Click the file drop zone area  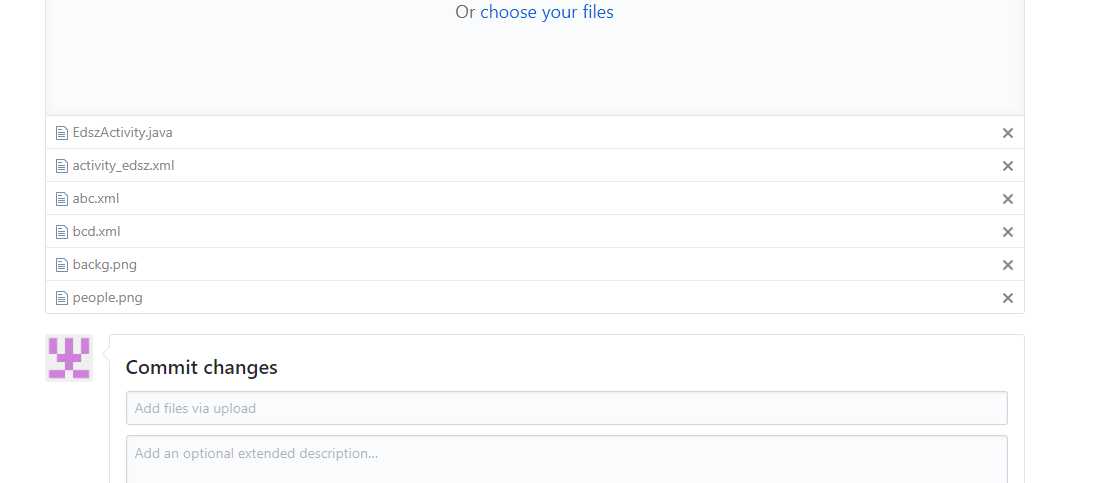click(x=535, y=57)
